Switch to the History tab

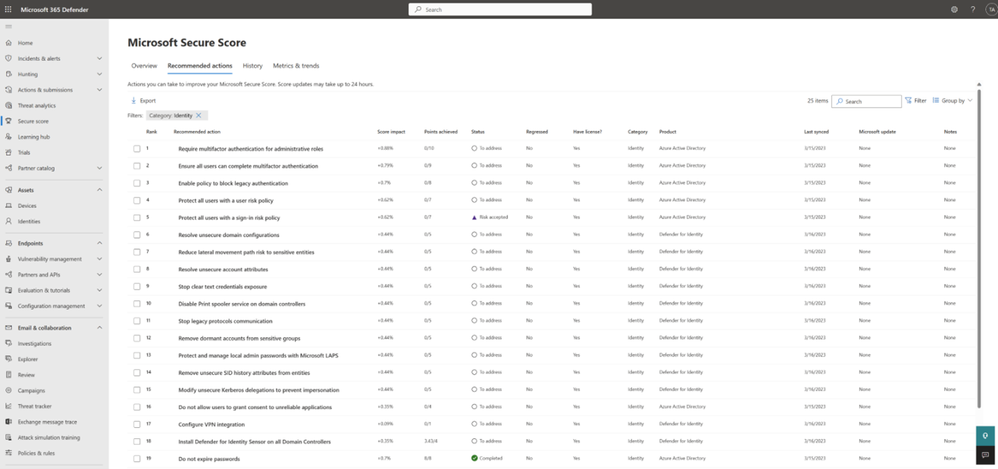tap(253, 66)
